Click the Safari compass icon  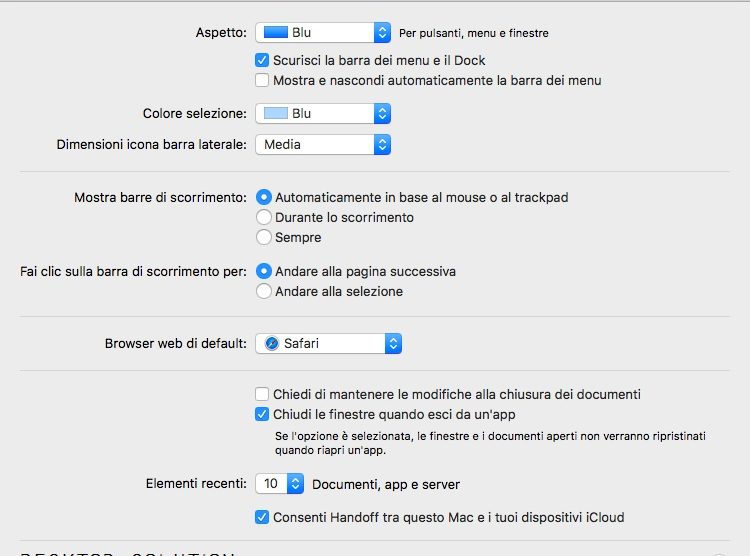pos(271,344)
